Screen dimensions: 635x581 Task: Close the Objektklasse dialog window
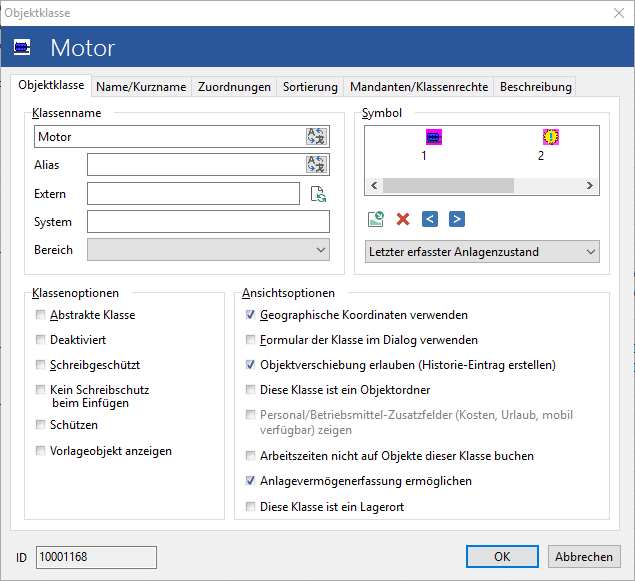618,13
